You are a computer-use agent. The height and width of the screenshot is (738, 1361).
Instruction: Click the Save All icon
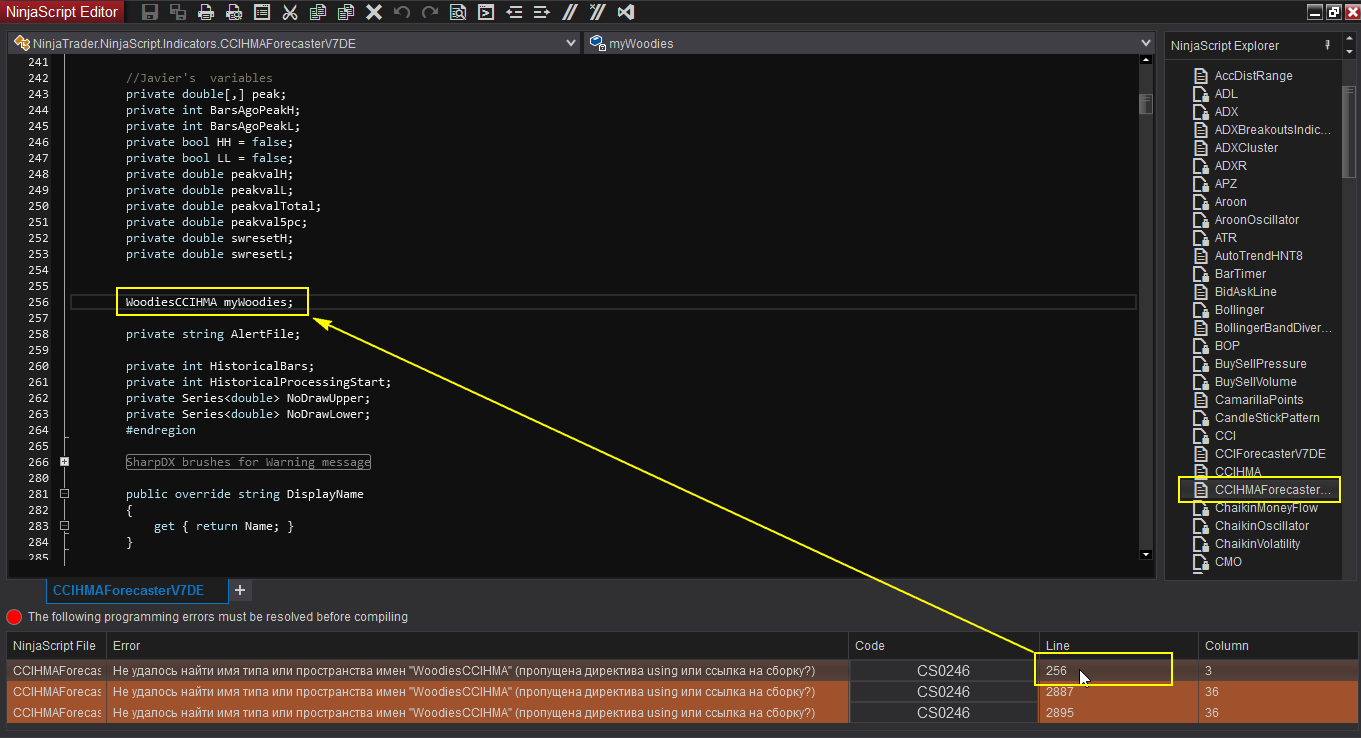[178, 12]
